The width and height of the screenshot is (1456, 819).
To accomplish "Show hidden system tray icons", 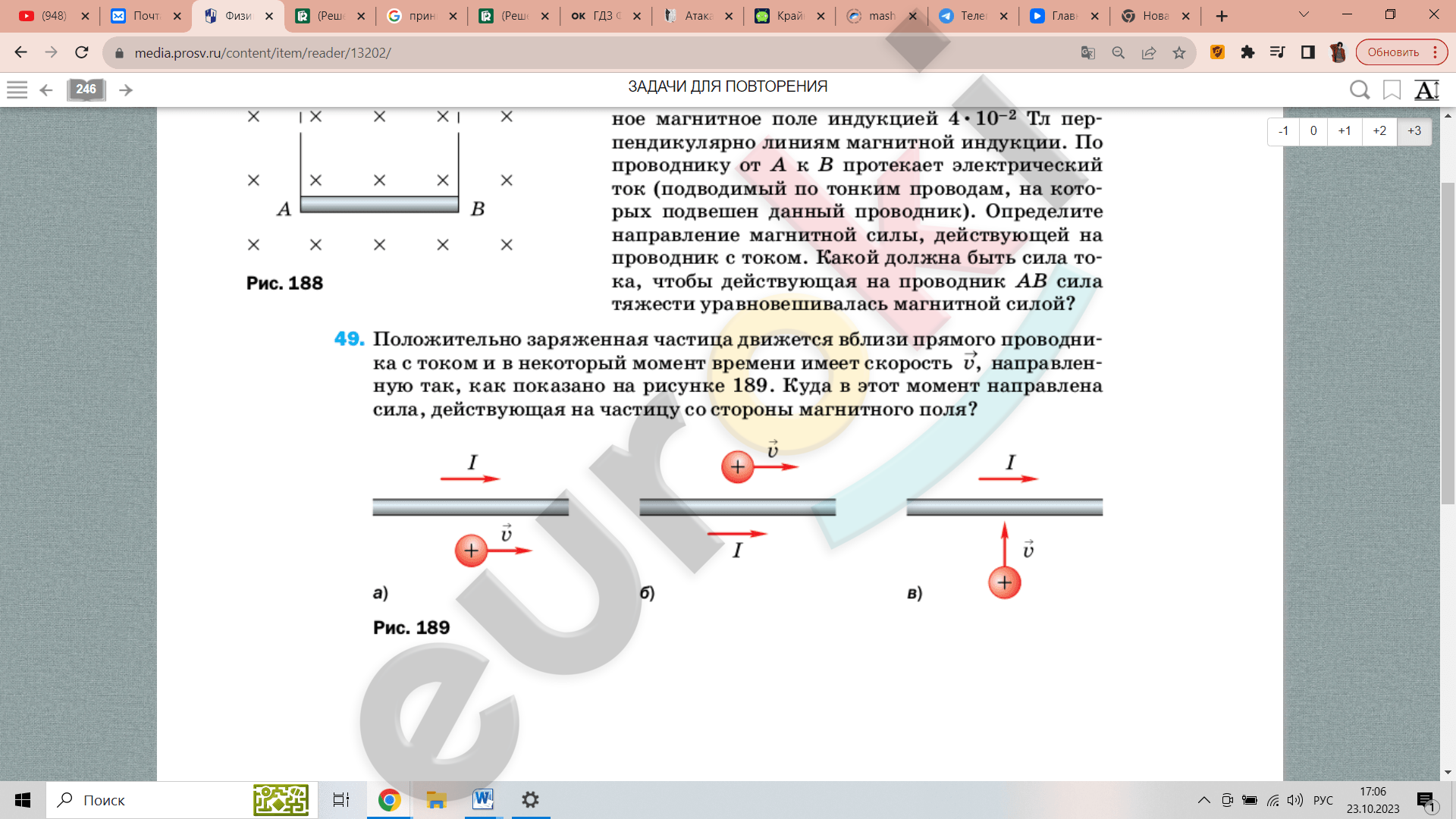I will (1203, 800).
